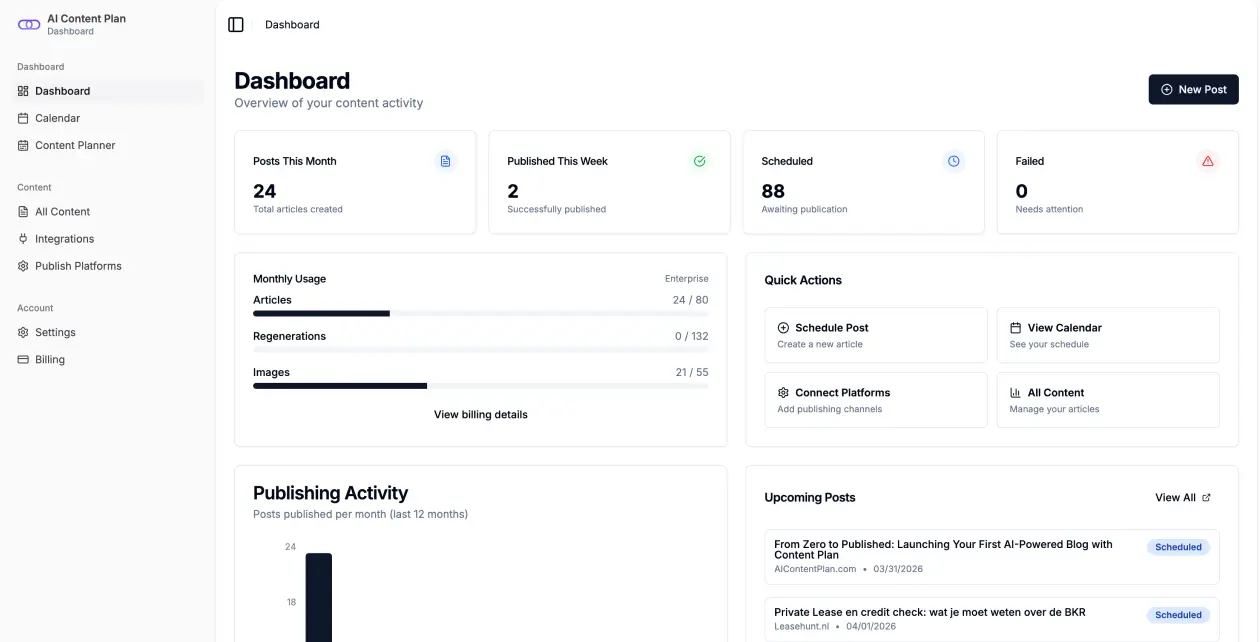The height and width of the screenshot is (642, 1260).
Task: Click the Connect Platforms gear icon
Action: (x=784, y=393)
